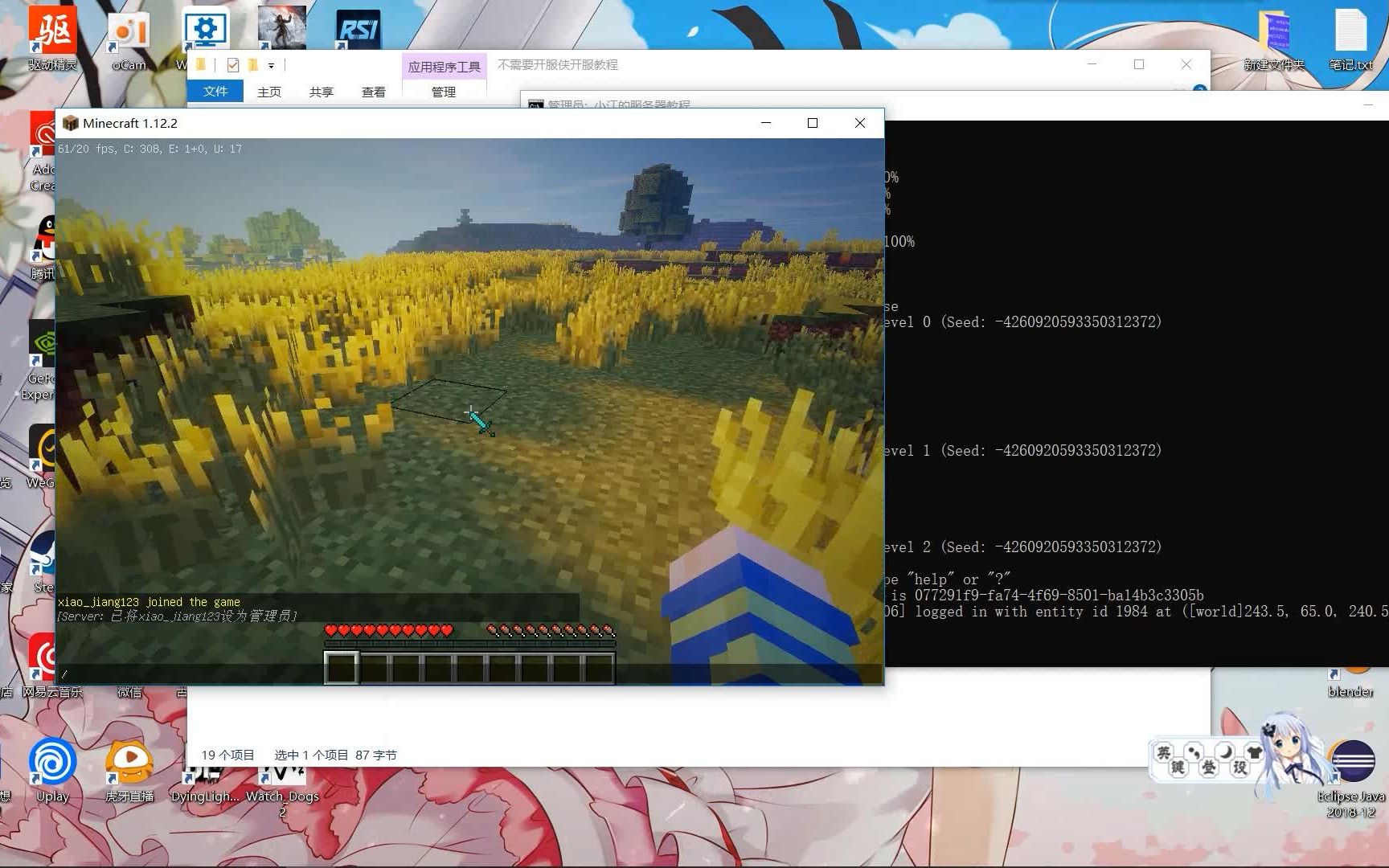Click 'logged in with entity id' console line
Image resolution: width=1389 pixels, height=868 pixels.
click(x=1136, y=612)
